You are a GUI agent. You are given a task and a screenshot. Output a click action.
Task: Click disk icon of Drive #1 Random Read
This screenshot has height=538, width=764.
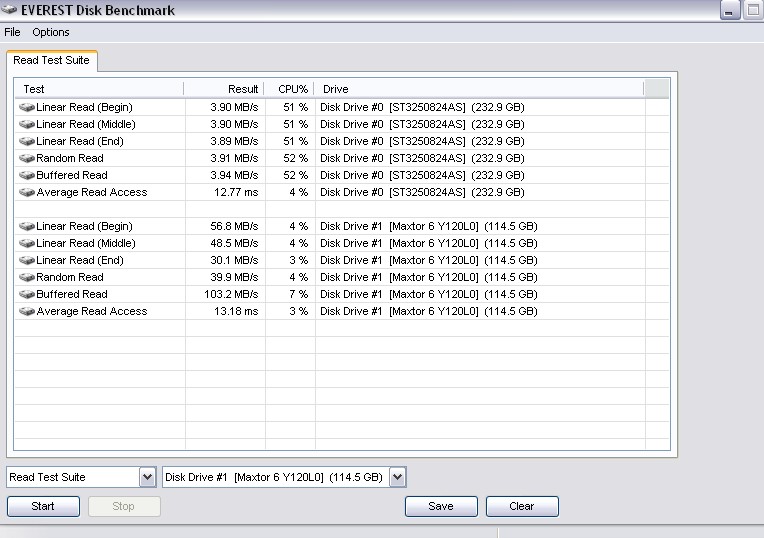coord(27,278)
